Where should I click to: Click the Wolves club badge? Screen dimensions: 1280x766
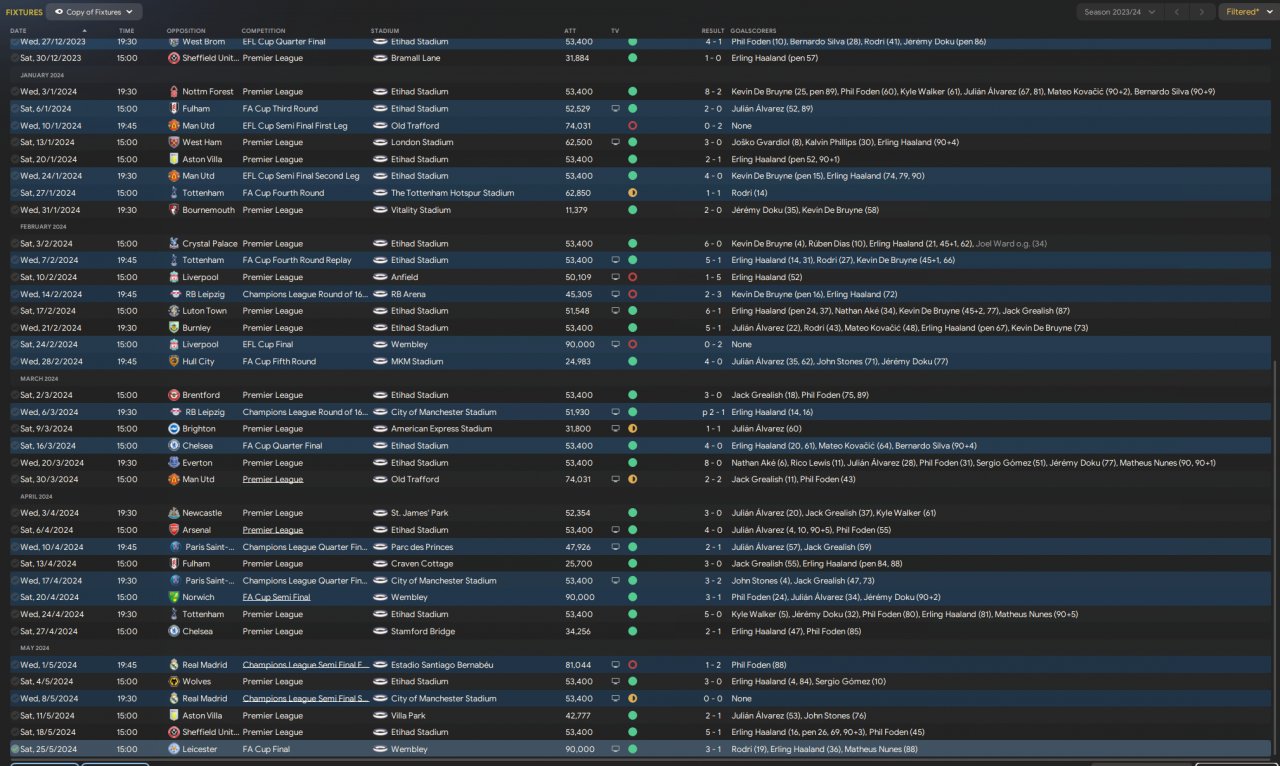(174, 682)
